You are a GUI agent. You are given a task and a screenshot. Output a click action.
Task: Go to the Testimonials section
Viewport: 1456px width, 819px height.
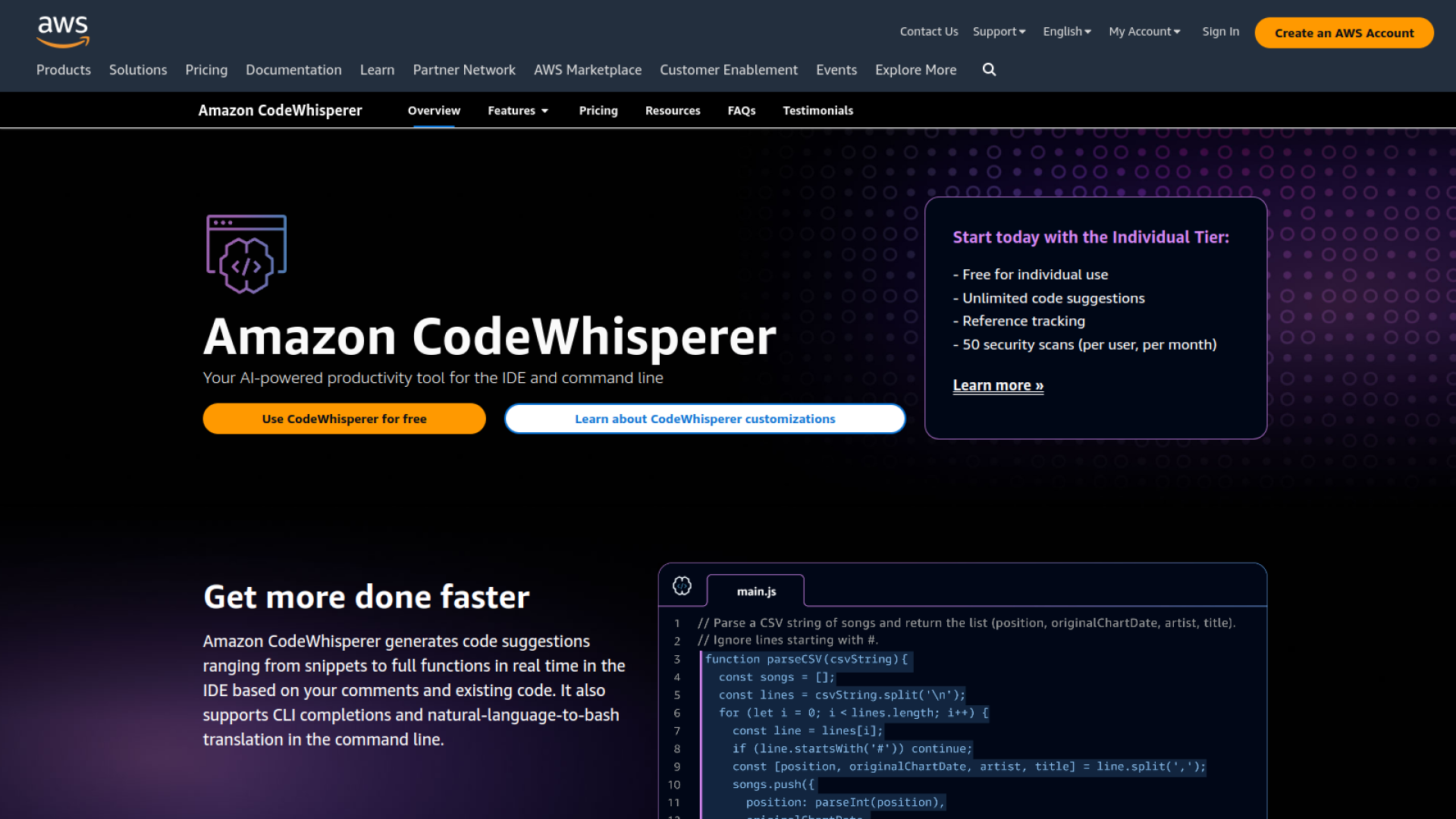coord(817,111)
